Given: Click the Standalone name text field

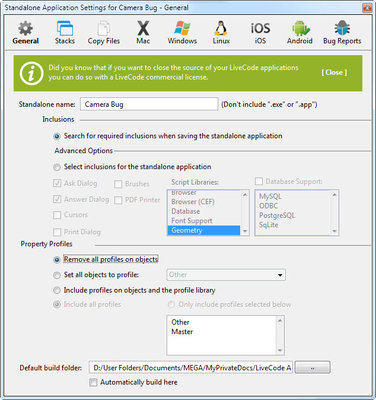Looking at the screenshot, I should tap(149, 104).
